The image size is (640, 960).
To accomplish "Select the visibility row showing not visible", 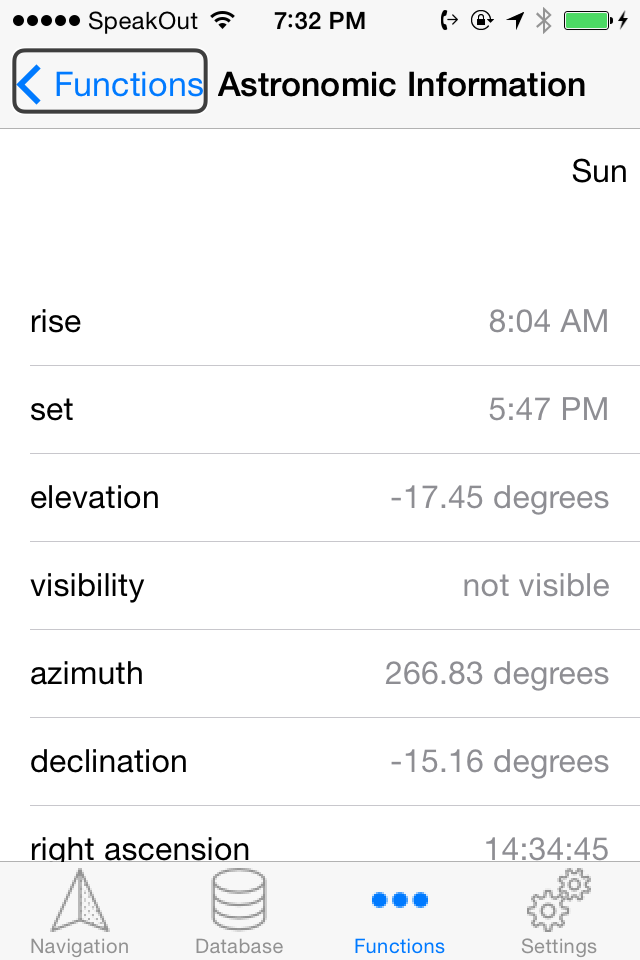I will [x=320, y=585].
